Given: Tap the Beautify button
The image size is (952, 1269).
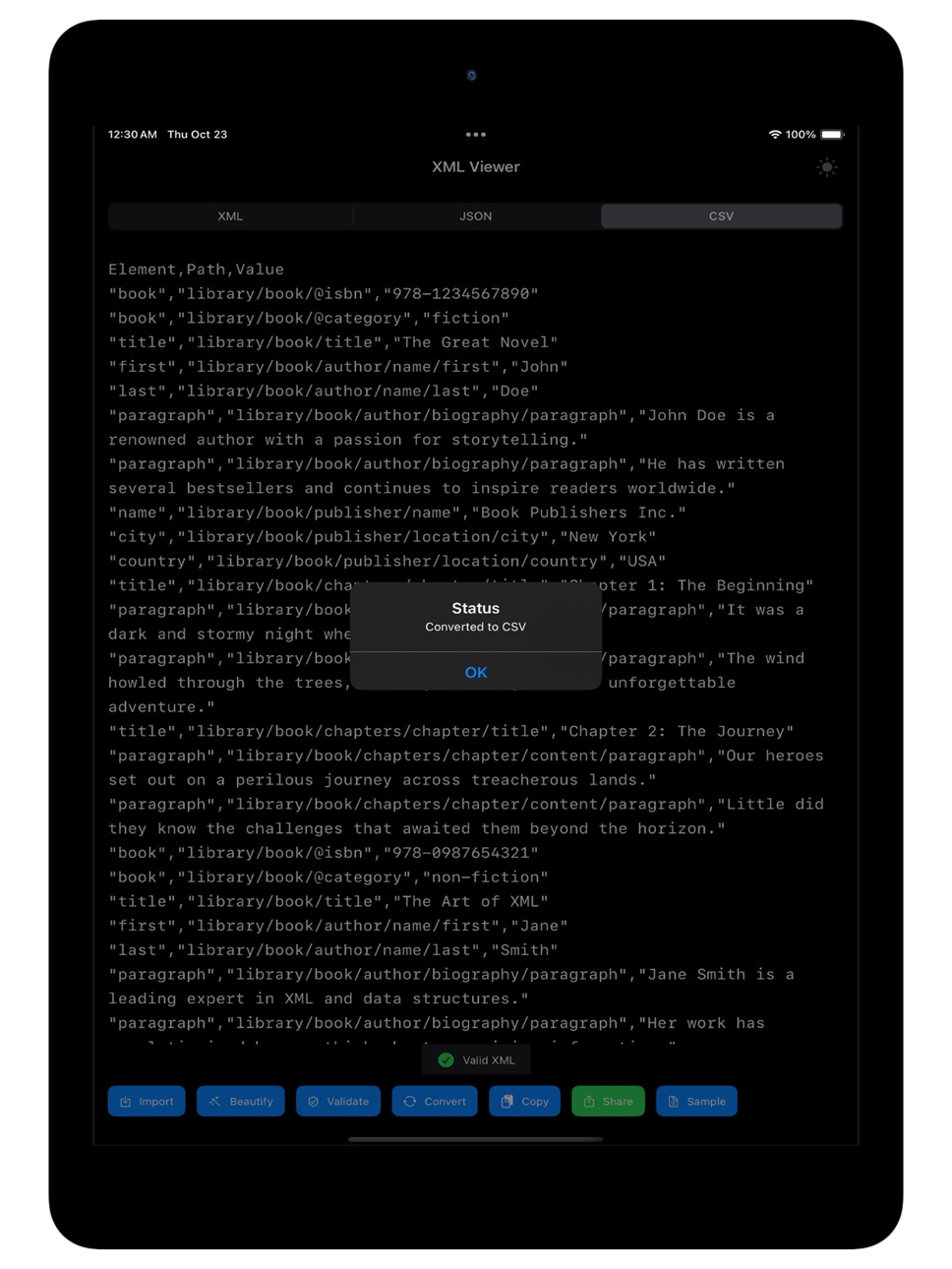Looking at the screenshot, I should click(241, 1101).
